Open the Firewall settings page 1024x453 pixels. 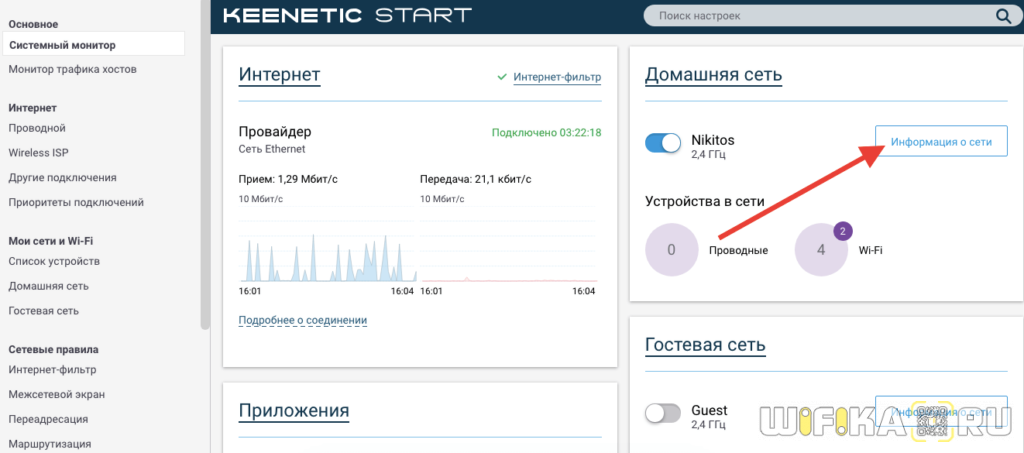pyautogui.click(x=56, y=394)
